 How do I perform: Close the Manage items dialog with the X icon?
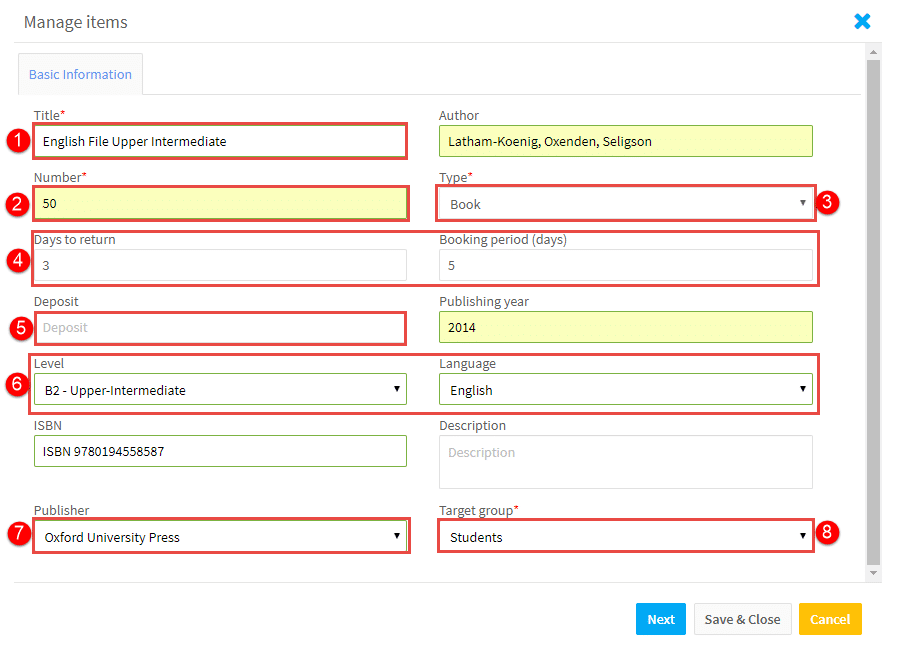[862, 21]
